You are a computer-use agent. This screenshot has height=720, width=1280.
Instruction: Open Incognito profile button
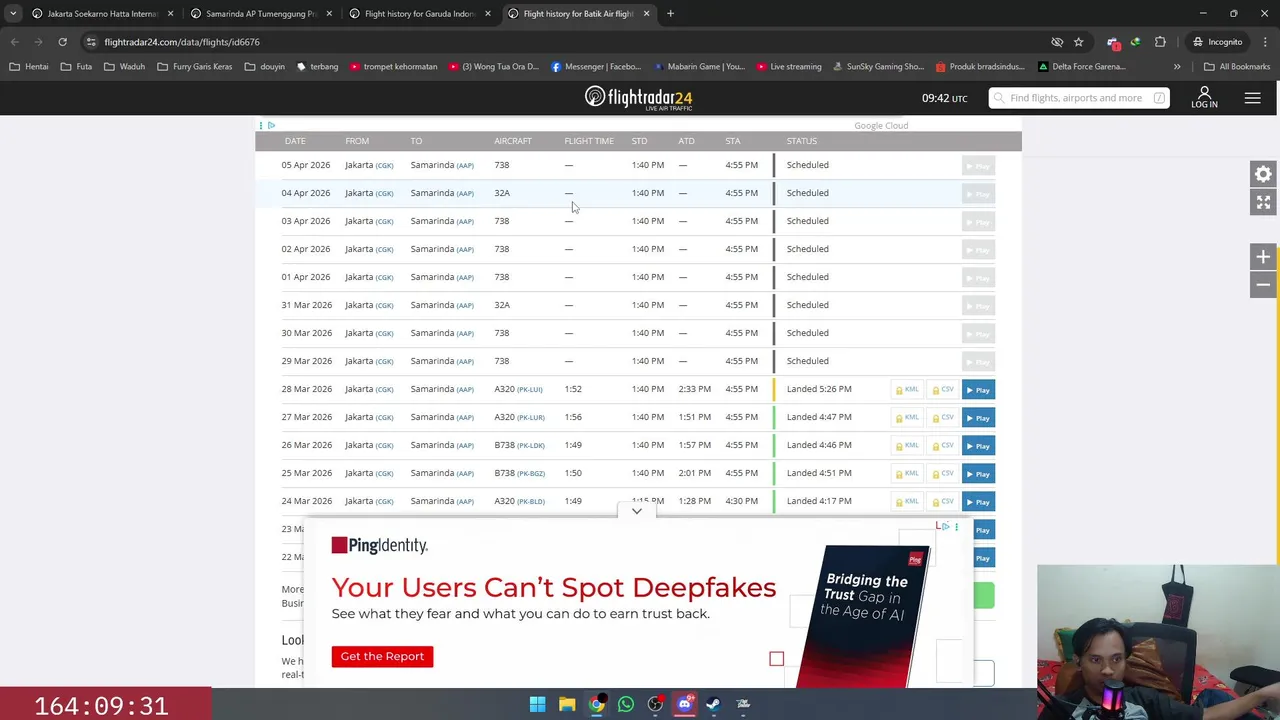[1217, 42]
